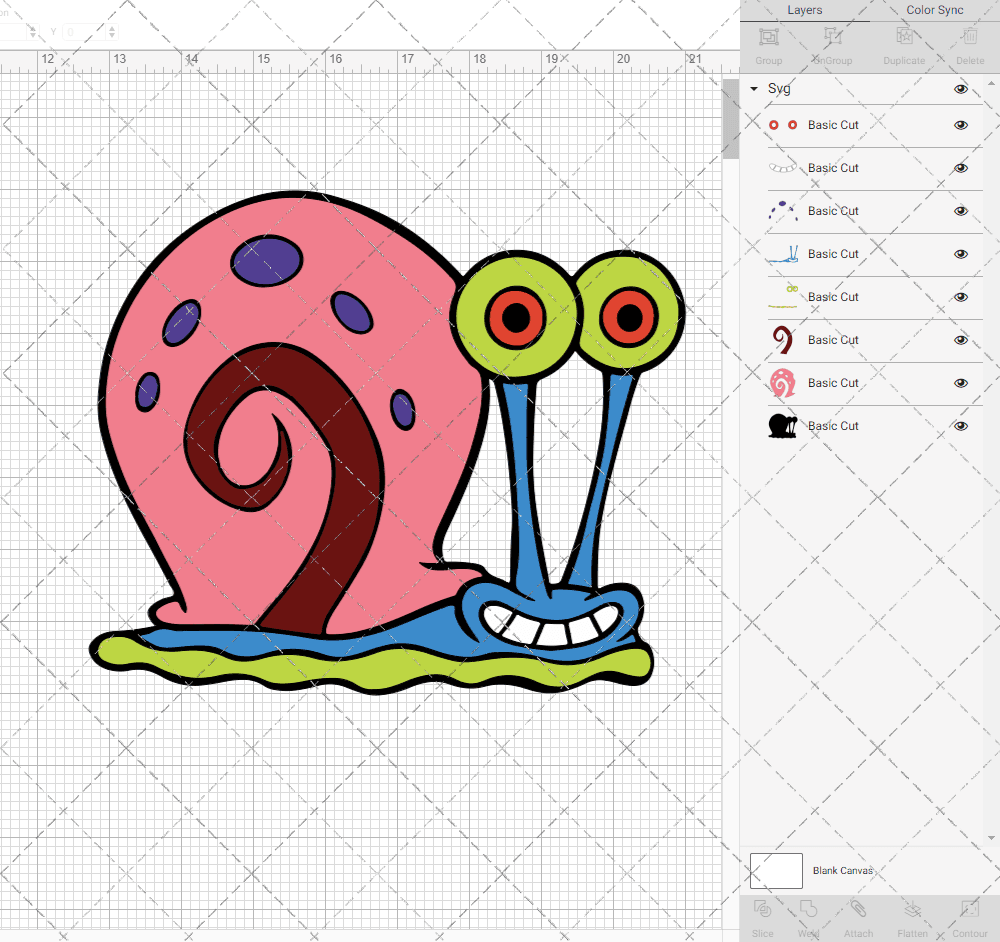Hide the entire Svg group
This screenshot has height=942, width=1000.
click(x=960, y=89)
